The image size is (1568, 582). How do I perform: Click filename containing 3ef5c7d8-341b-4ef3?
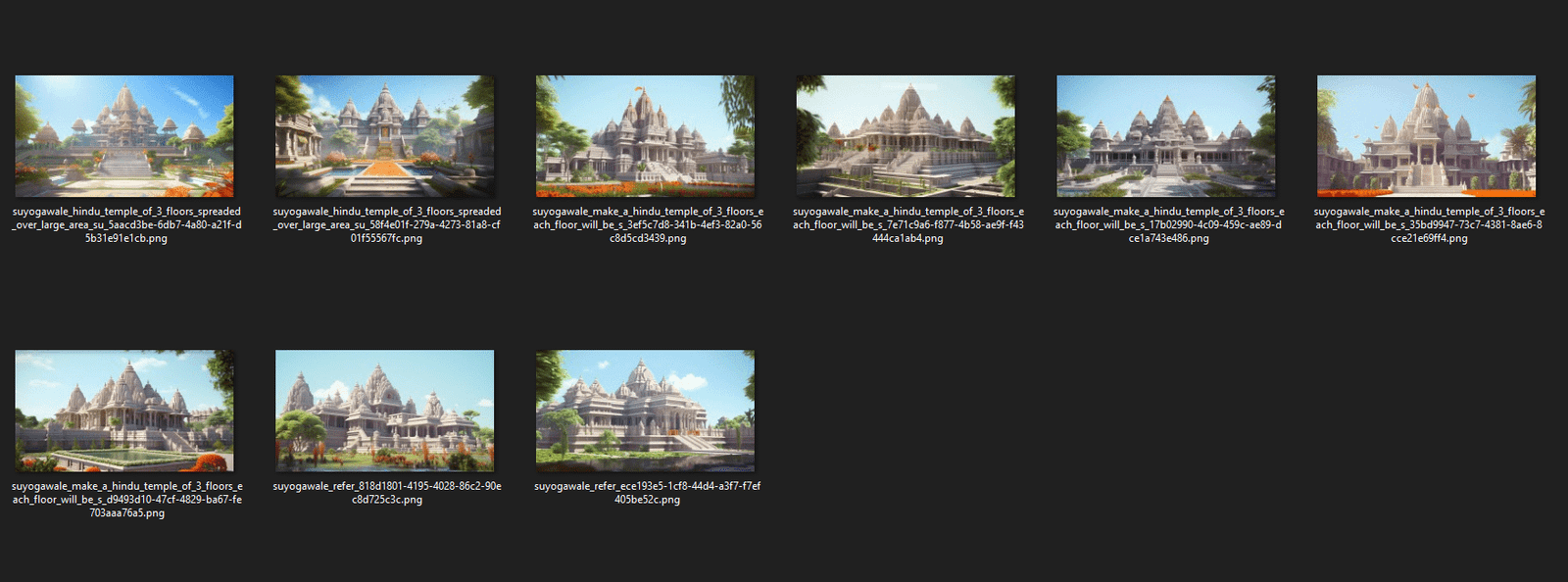click(648, 225)
